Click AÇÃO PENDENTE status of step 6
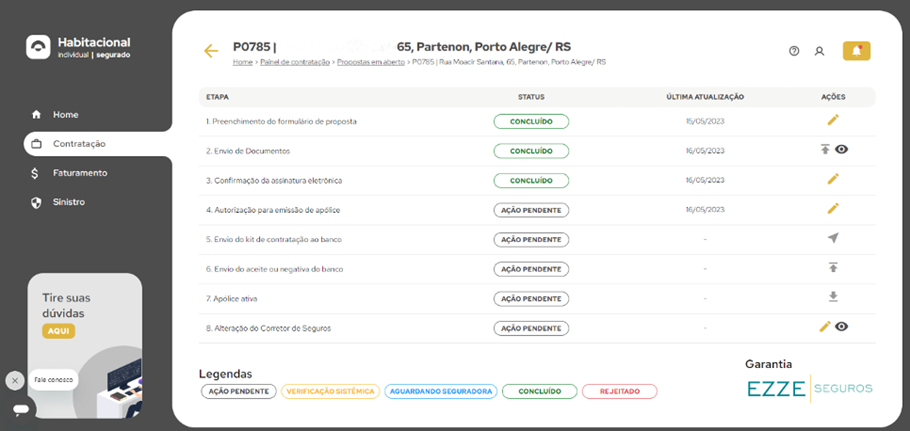Image resolution: width=910 pixels, height=431 pixels. tap(531, 269)
